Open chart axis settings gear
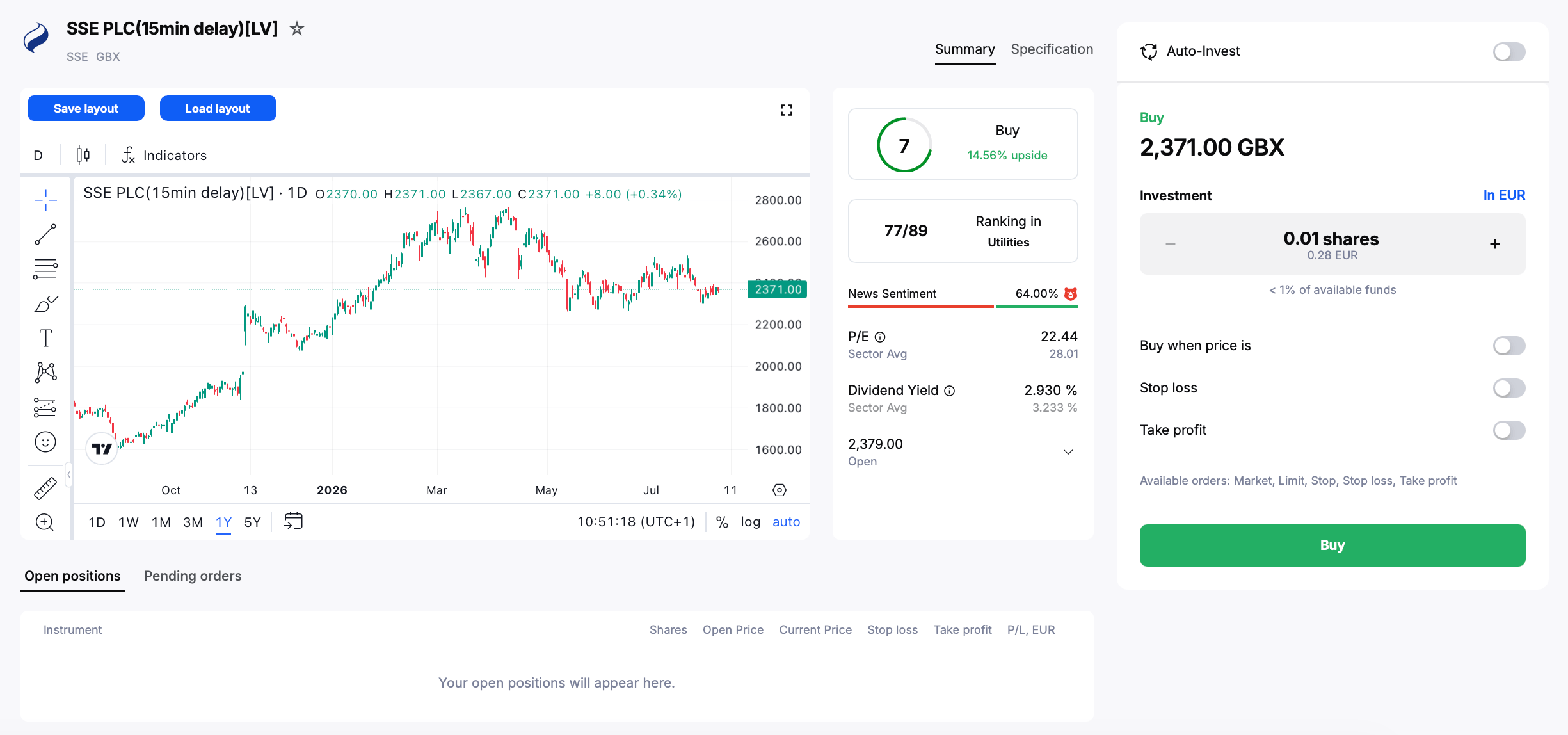This screenshot has width=1568, height=735. pos(780,490)
